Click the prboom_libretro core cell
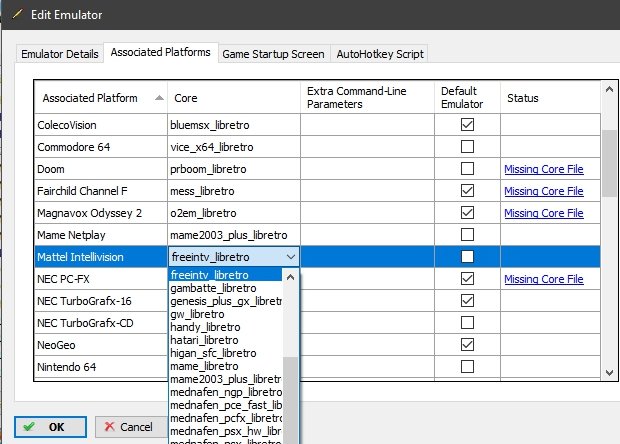 [x=234, y=169]
